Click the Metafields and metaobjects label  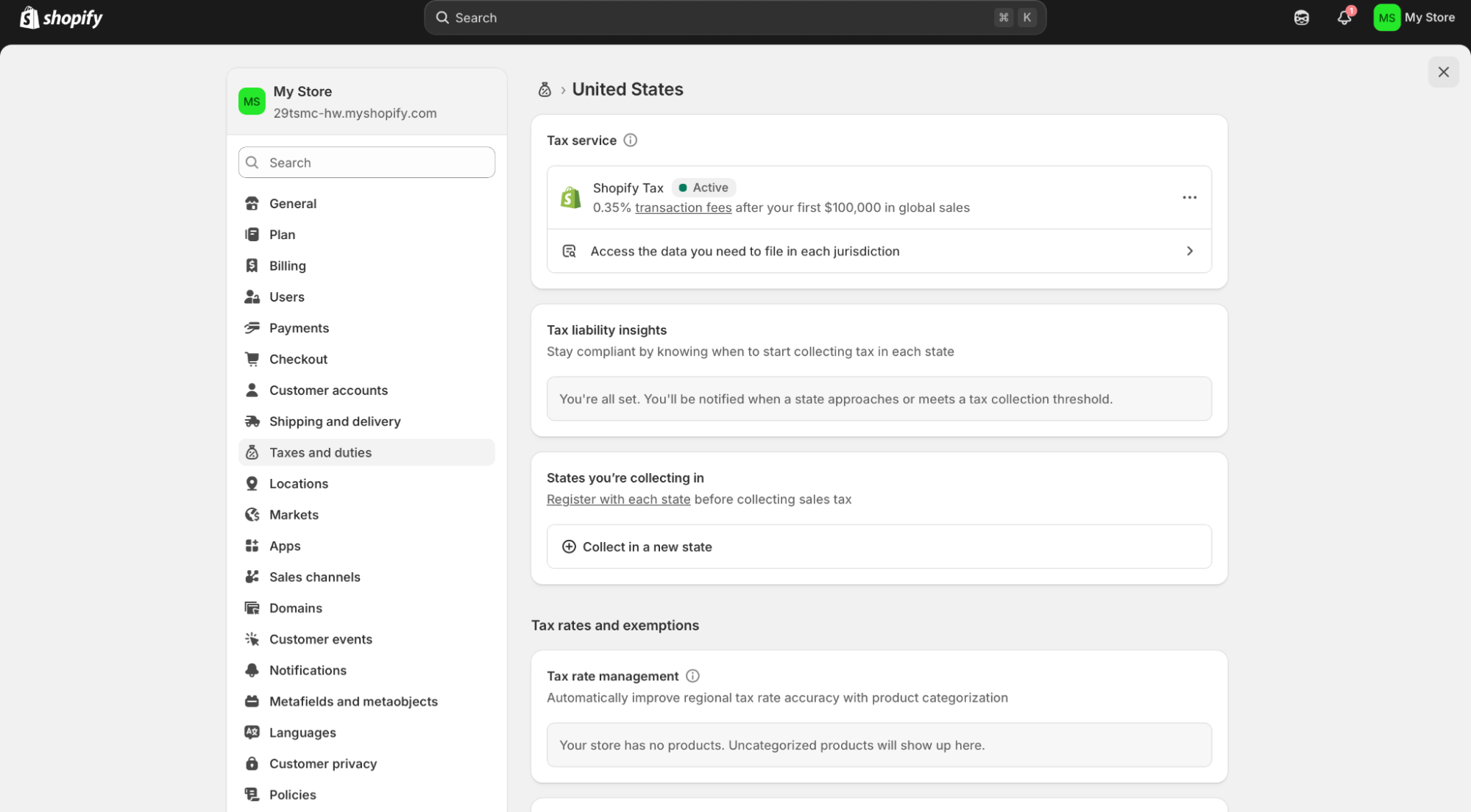(353, 702)
